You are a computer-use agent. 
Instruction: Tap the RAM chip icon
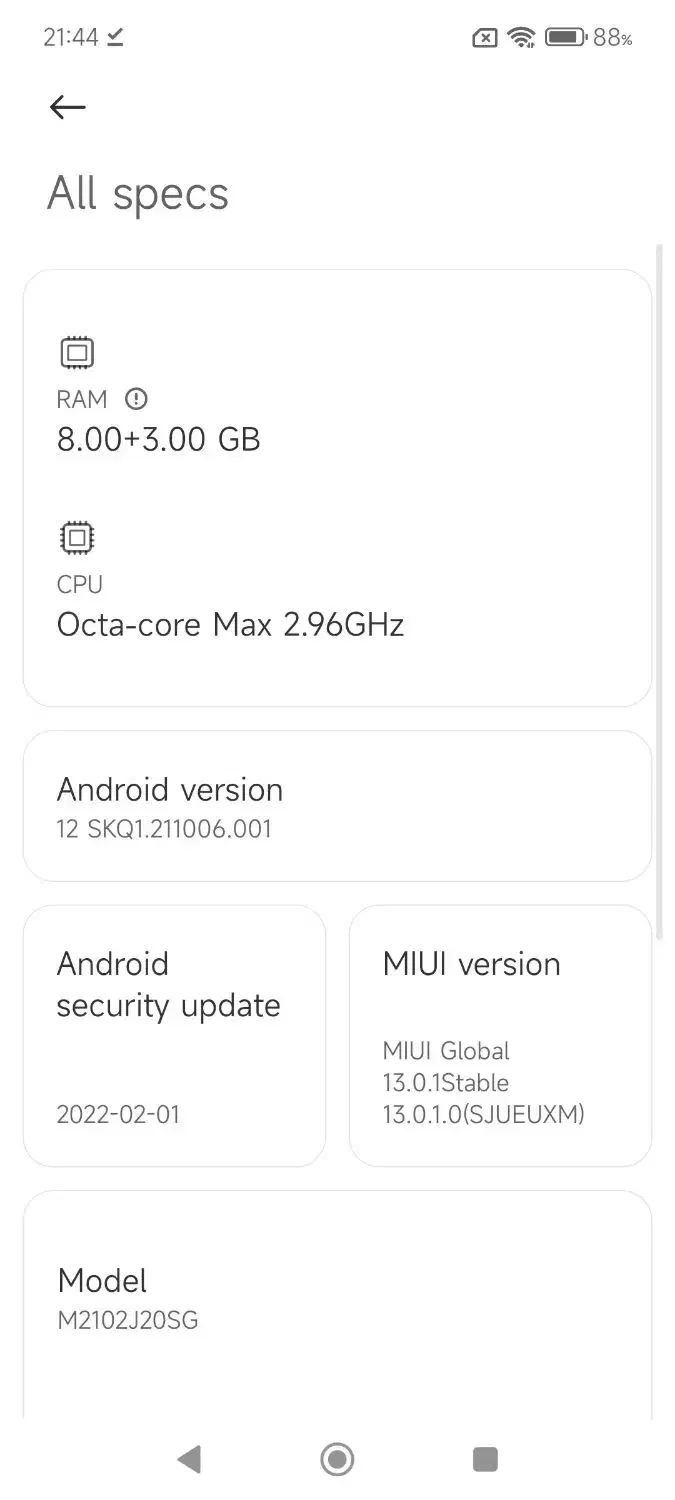[x=75, y=352]
